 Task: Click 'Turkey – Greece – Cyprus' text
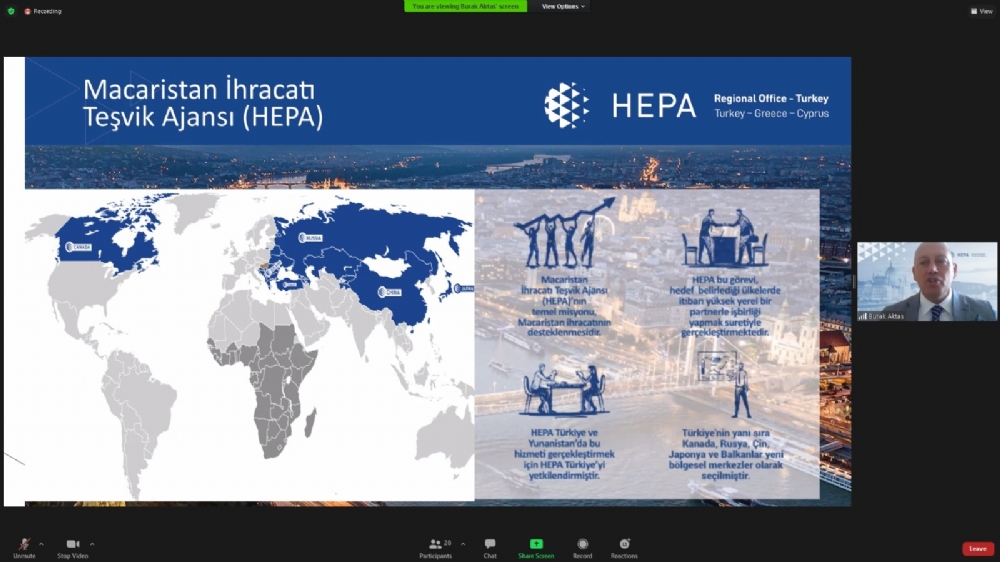point(771,113)
